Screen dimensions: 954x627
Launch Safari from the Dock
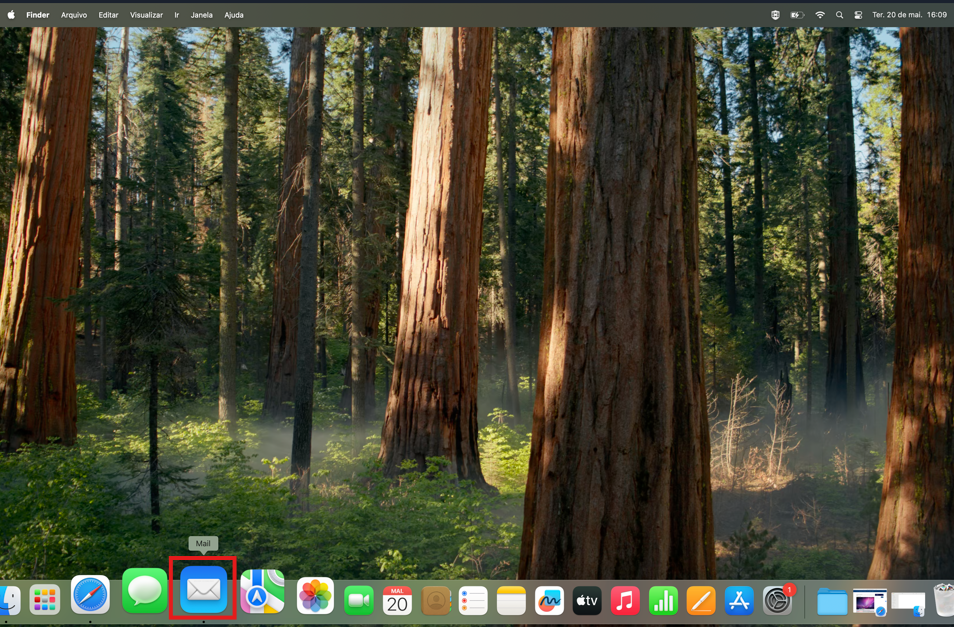90,597
